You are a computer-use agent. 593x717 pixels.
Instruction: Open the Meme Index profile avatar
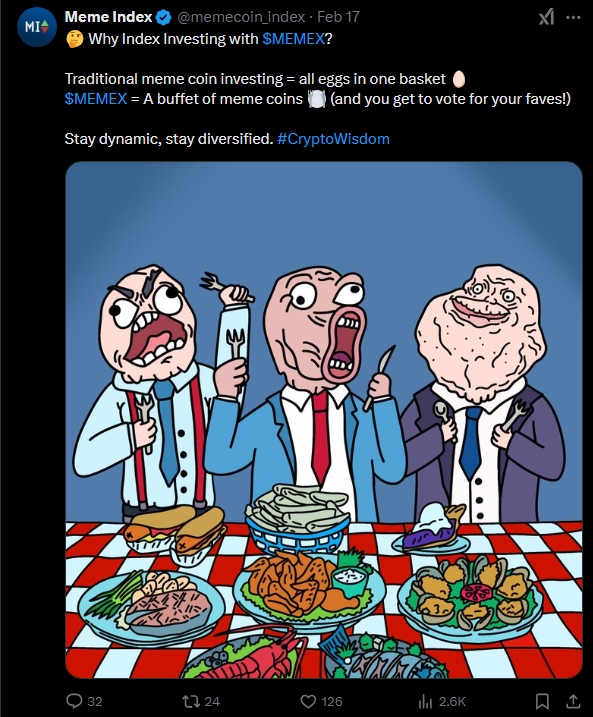point(37,27)
